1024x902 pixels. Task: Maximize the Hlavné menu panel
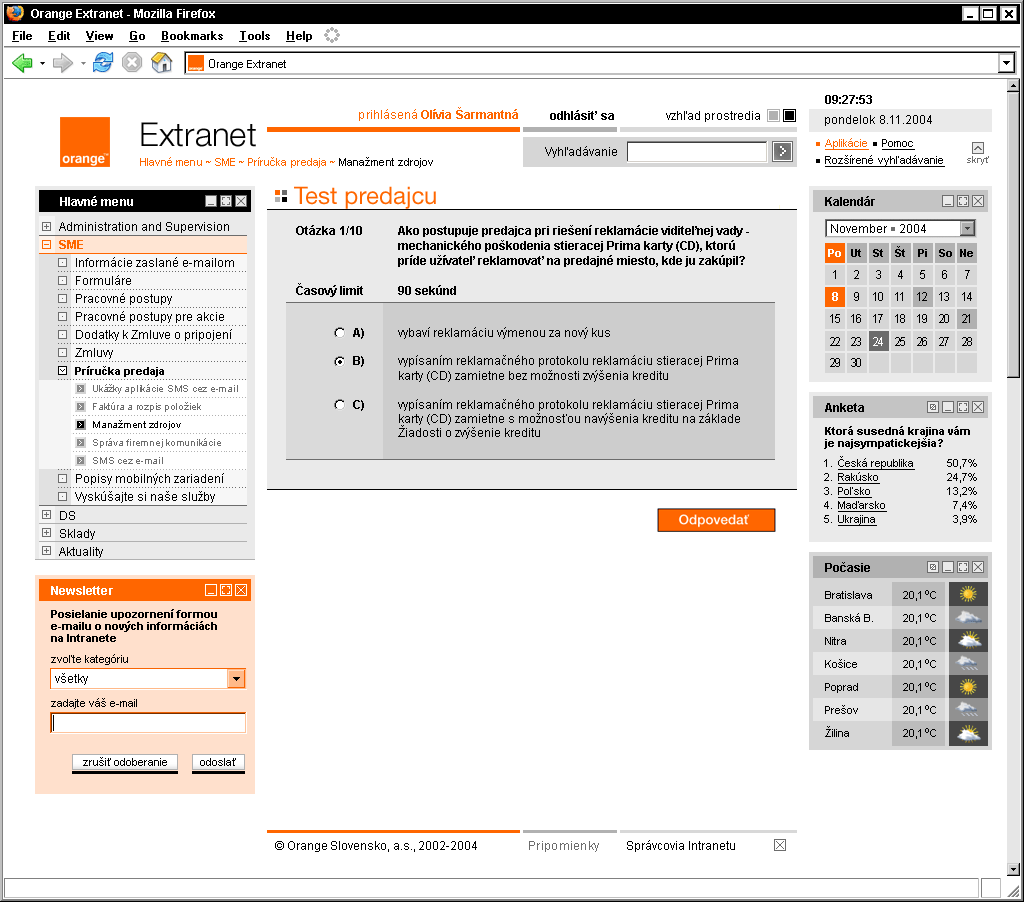226,201
